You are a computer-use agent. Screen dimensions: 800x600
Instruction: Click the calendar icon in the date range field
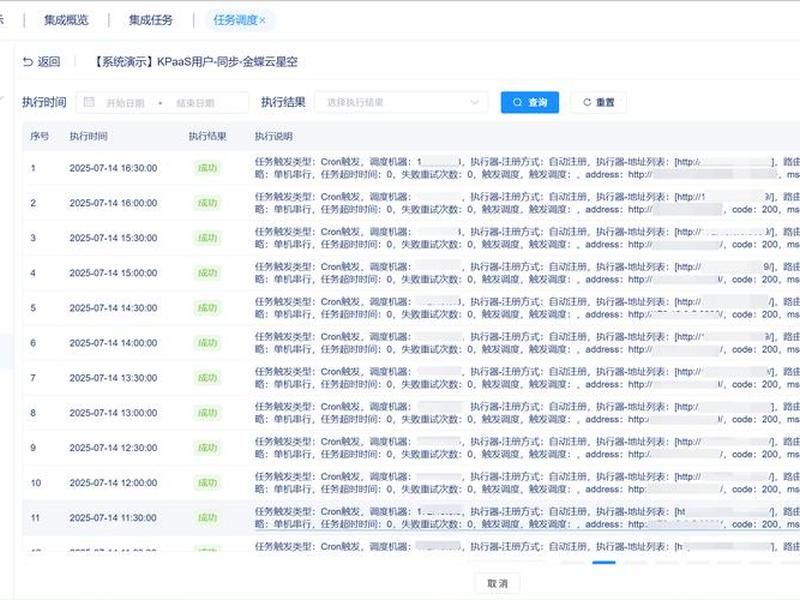pyautogui.click(x=89, y=102)
